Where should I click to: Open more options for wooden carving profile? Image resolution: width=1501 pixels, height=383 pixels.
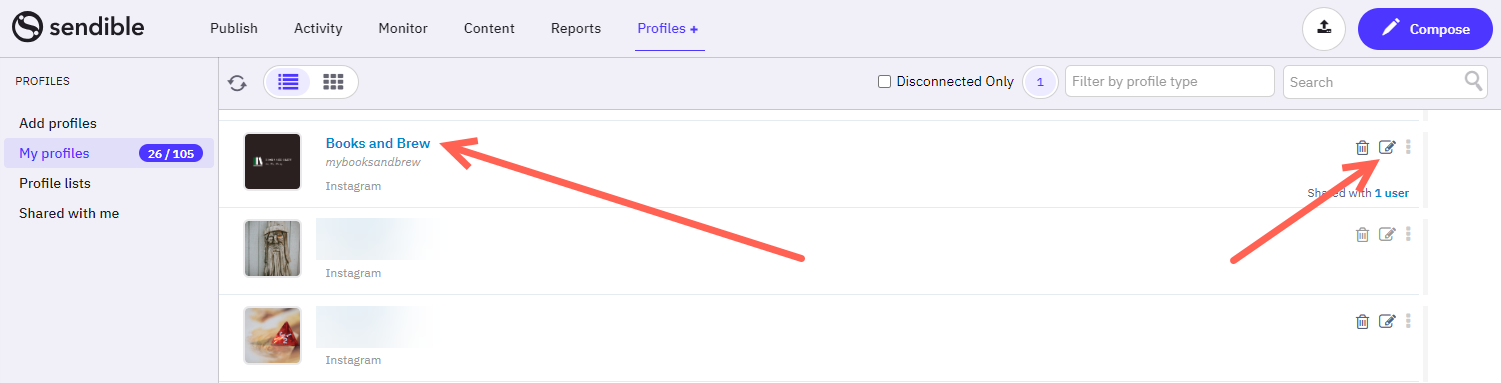click(x=1408, y=234)
